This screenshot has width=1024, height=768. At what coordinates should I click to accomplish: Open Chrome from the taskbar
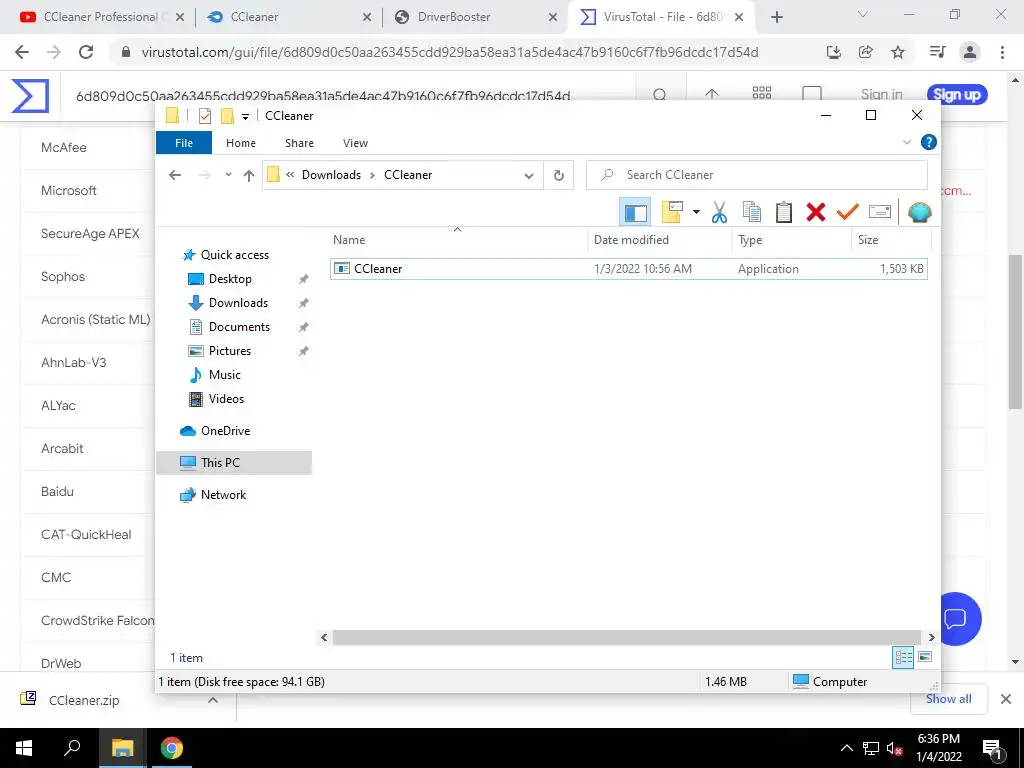pyautogui.click(x=172, y=748)
